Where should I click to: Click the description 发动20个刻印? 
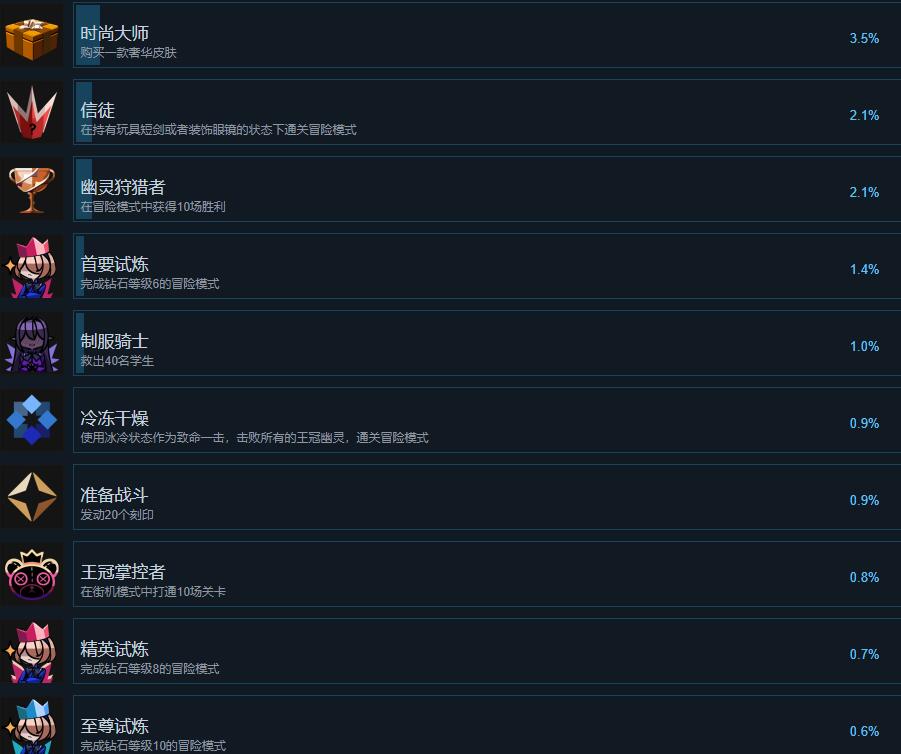pyautogui.click(x=117, y=515)
